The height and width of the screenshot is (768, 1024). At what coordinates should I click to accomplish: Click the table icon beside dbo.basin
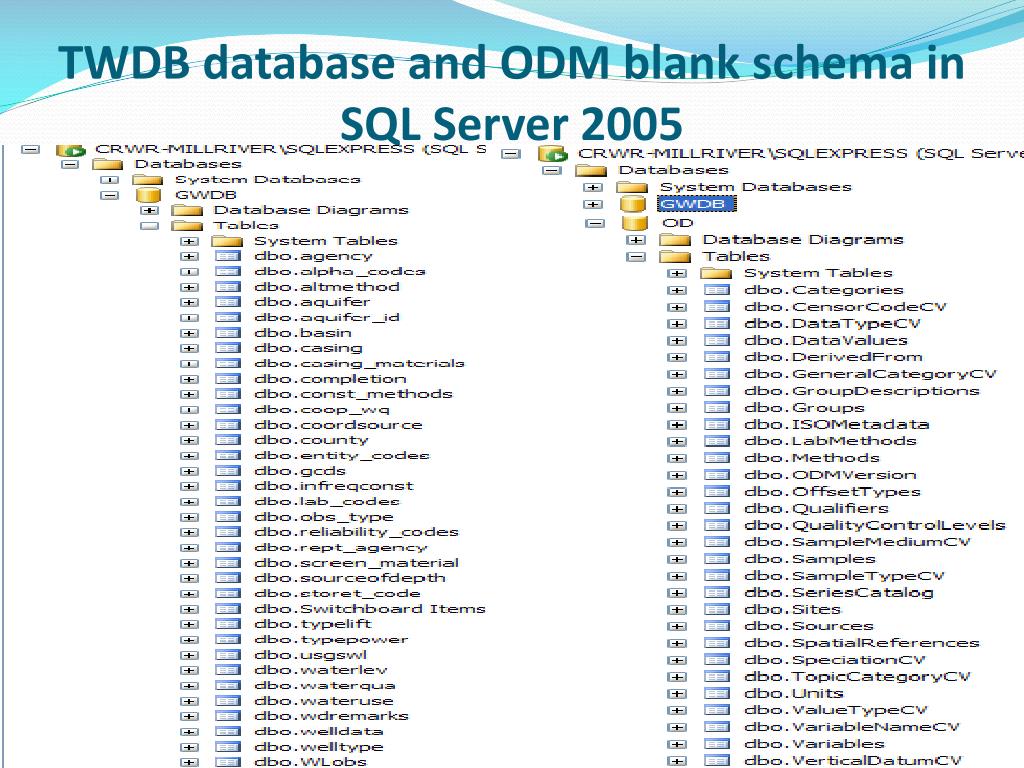[228, 332]
